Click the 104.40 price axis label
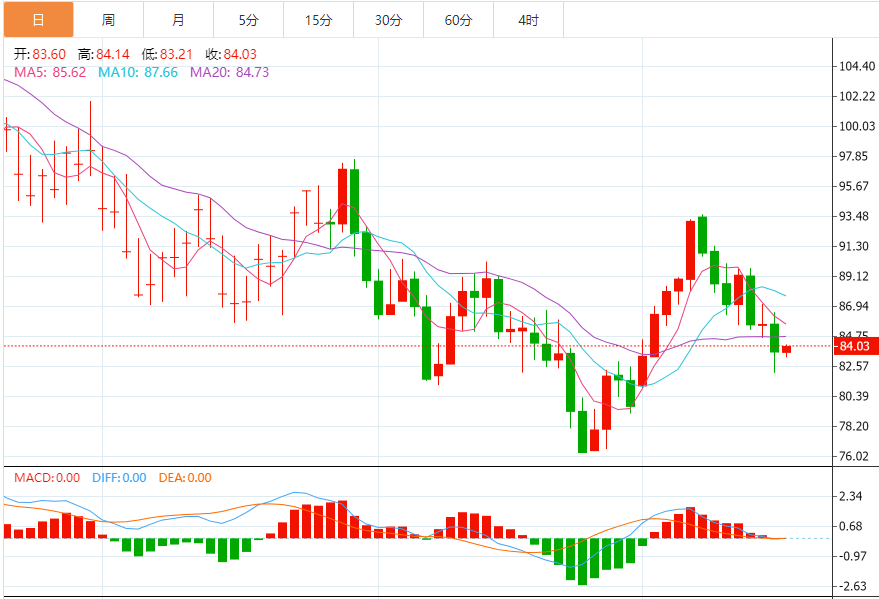The image size is (879, 599). tap(857, 66)
